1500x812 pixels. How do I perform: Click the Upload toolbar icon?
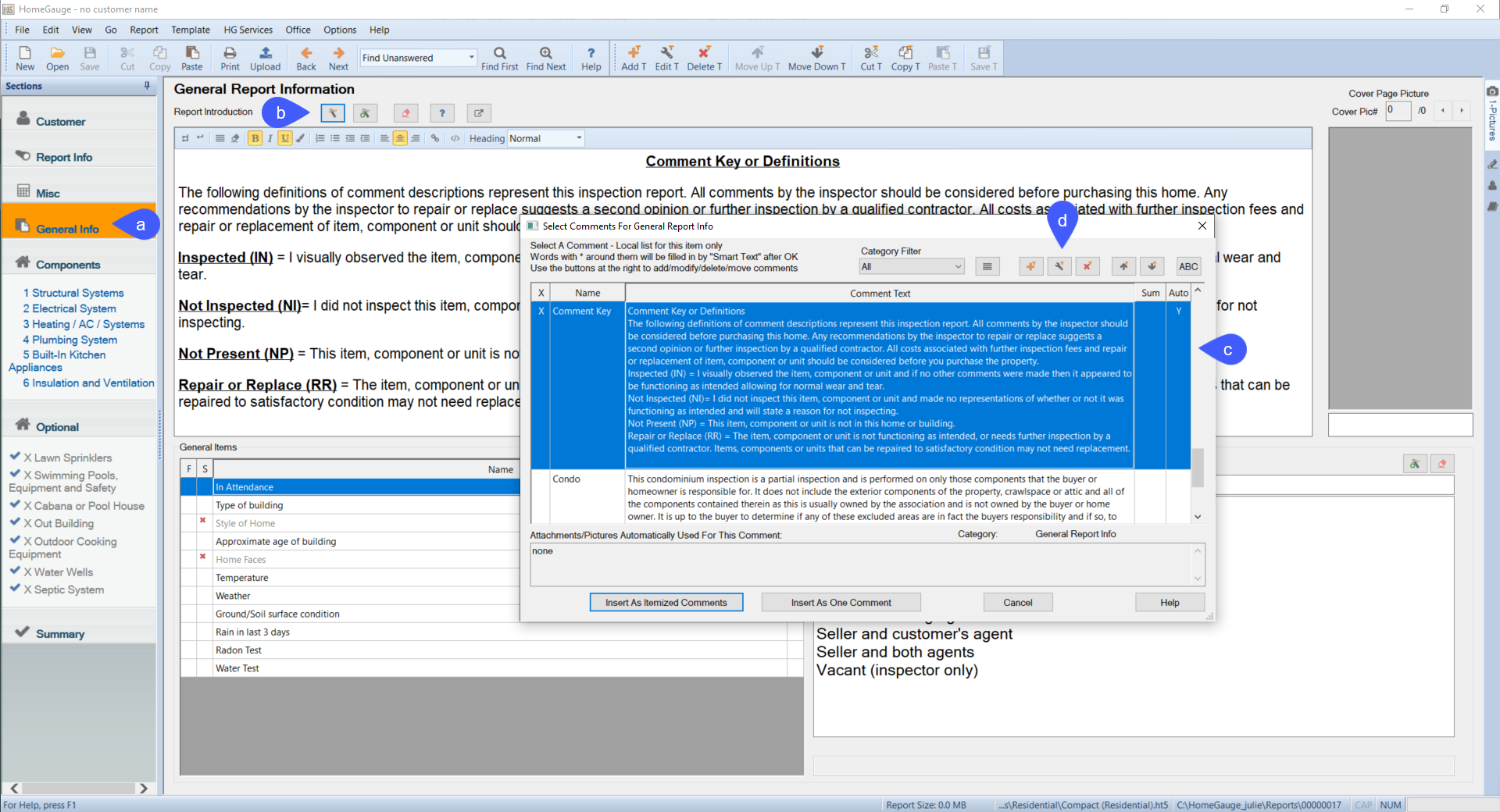(x=265, y=58)
